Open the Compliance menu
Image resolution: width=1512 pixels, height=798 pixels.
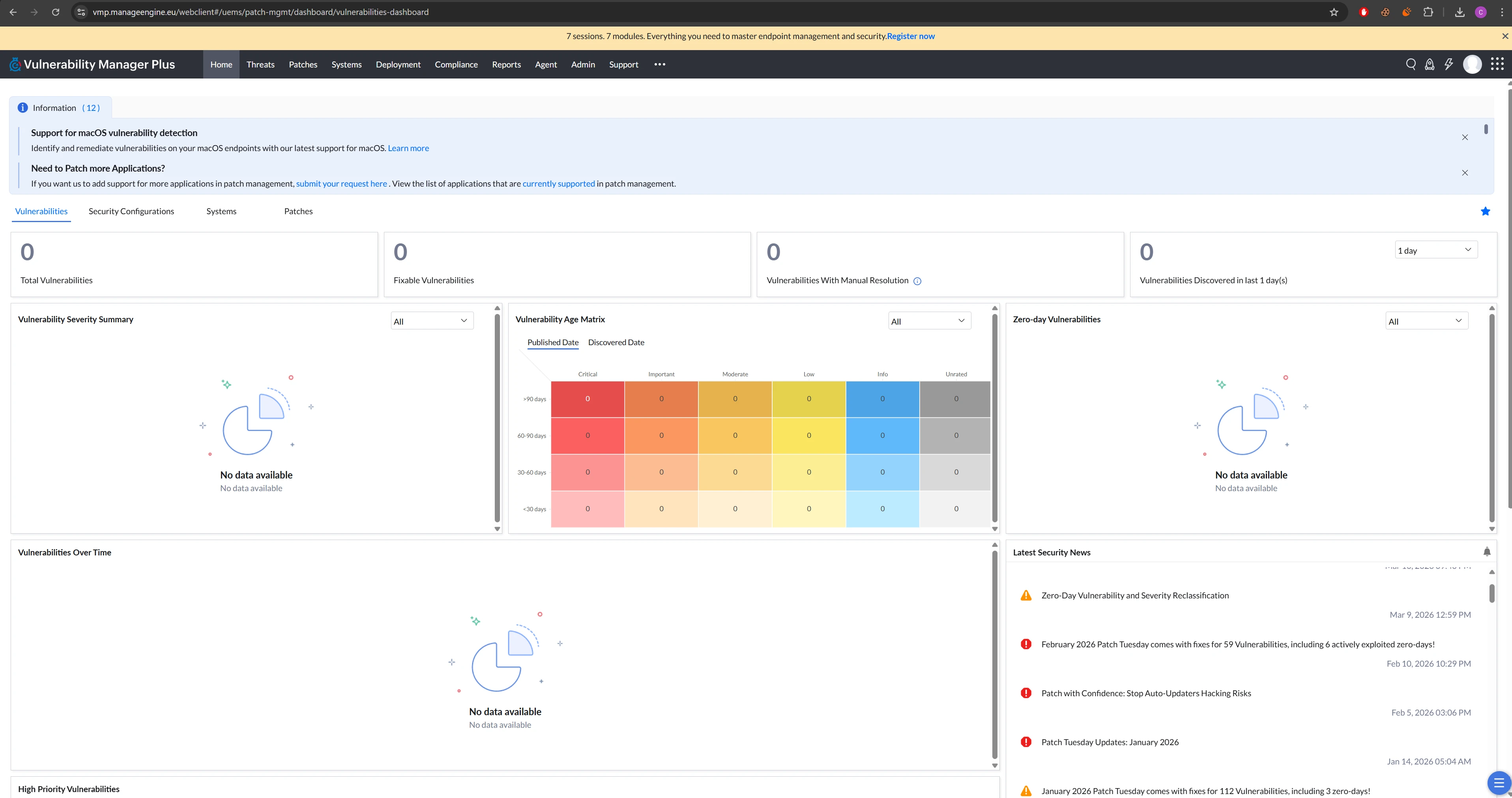[456, 65]
